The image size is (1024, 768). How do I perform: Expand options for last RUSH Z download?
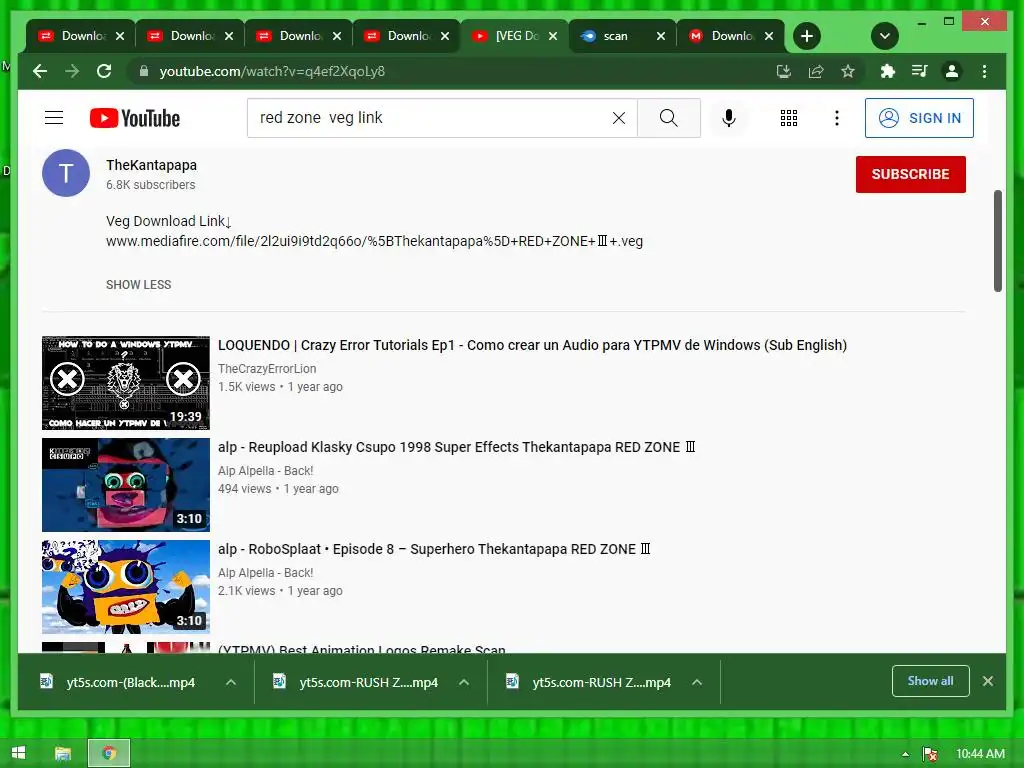(697, 682)
